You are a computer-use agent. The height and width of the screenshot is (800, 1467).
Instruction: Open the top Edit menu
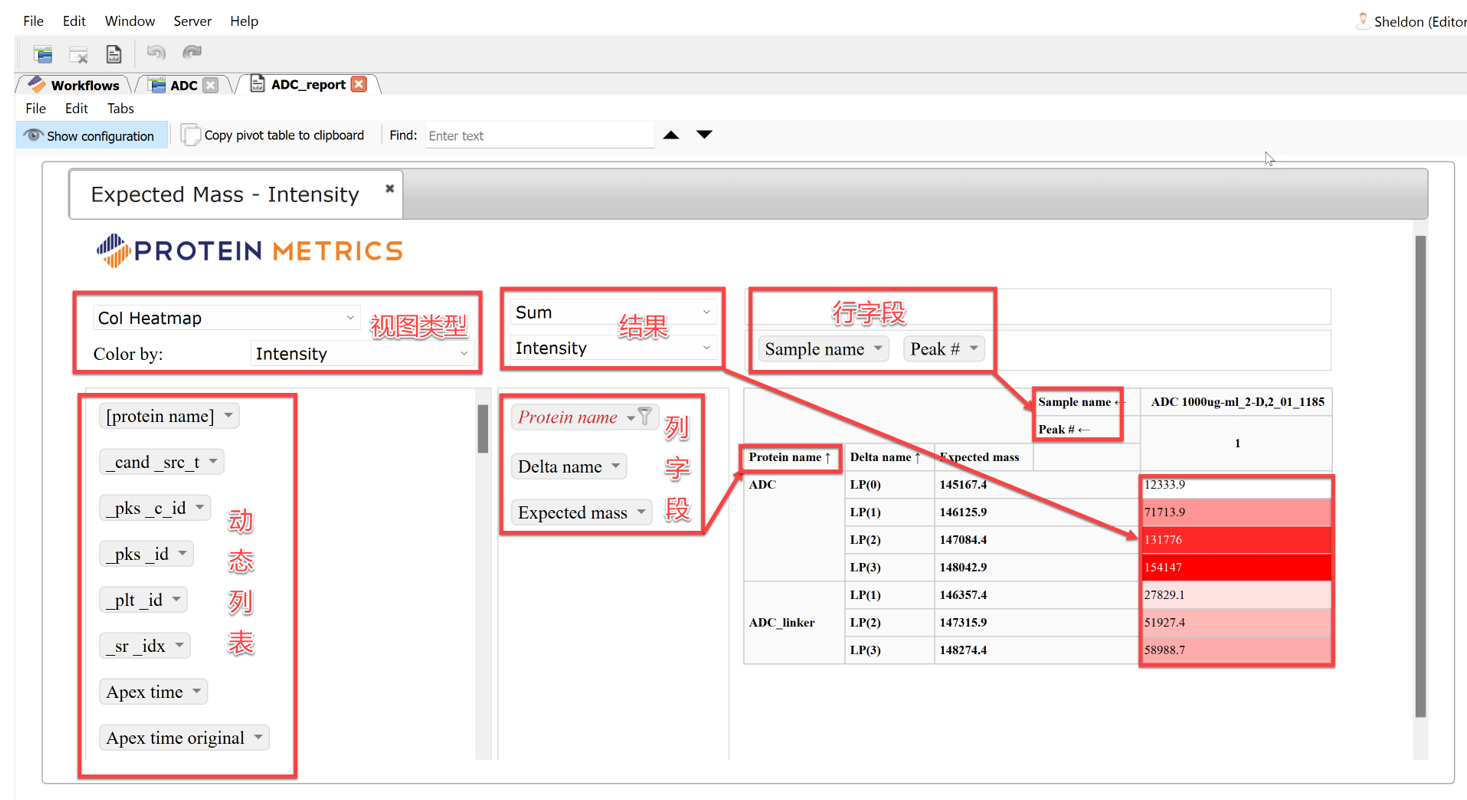pos(74,21)
